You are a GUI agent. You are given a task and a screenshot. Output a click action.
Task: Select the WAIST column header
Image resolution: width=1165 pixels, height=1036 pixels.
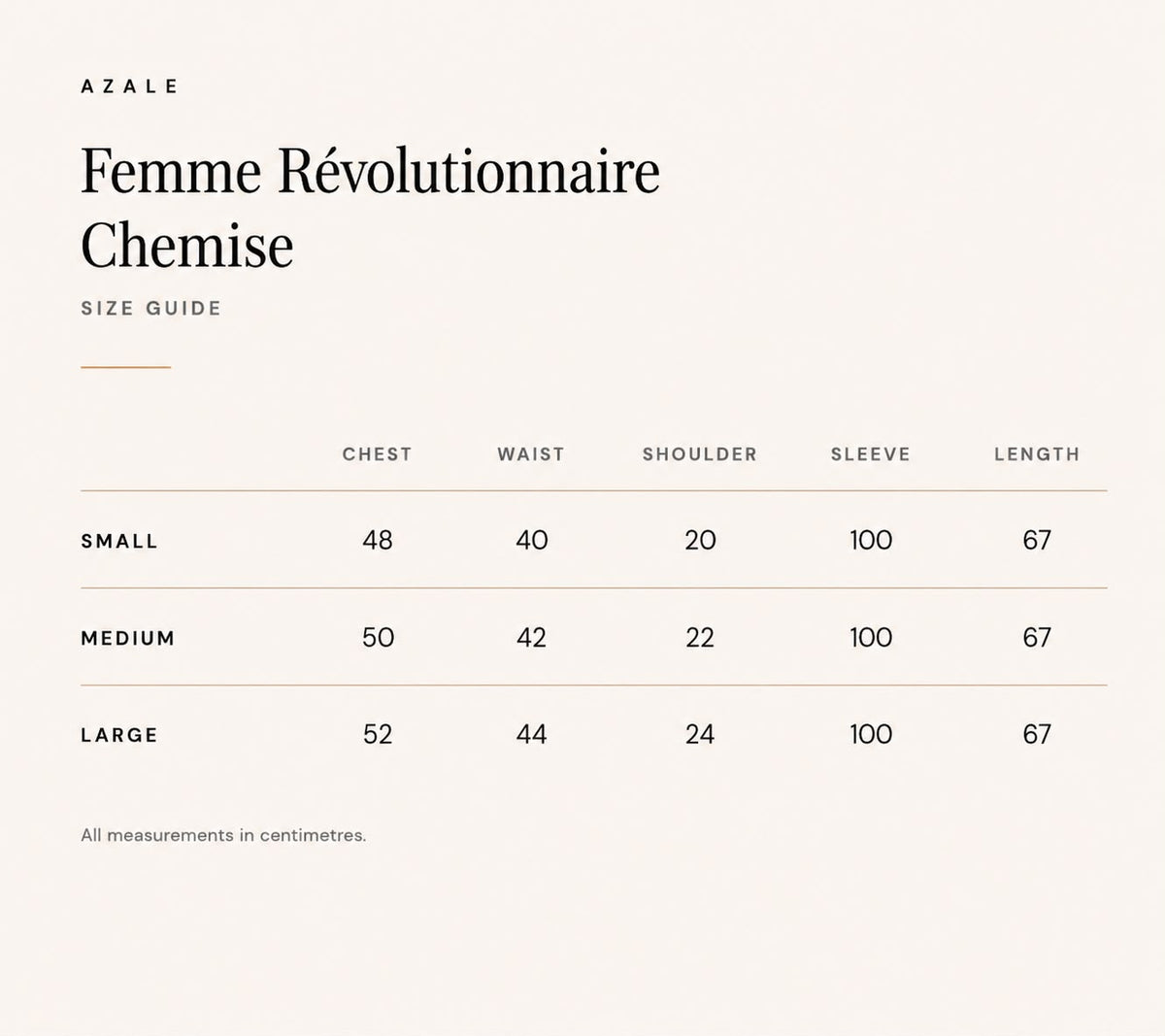coord(531,454)
